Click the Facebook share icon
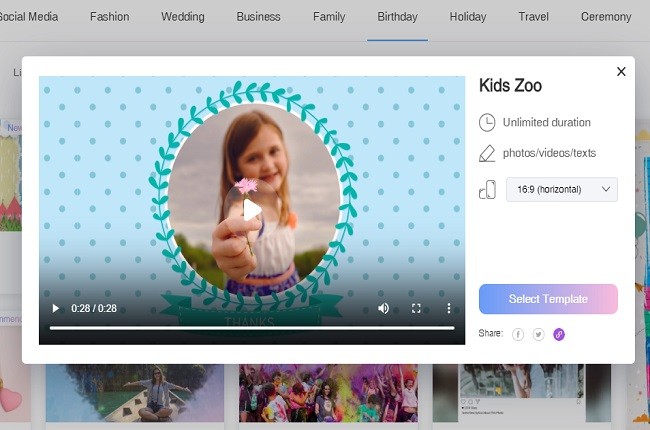This screenshot has height=430, width=650. click(518, 334)
